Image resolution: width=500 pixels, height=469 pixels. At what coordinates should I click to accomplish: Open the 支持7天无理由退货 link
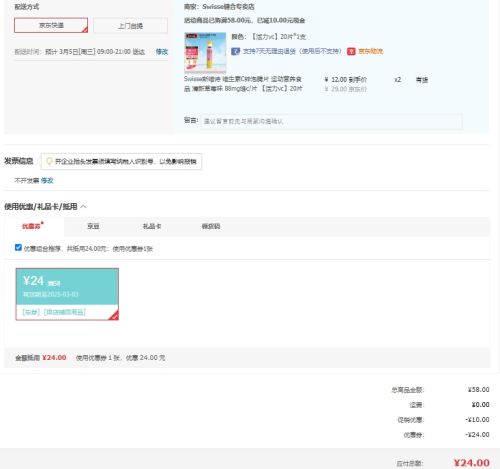(292, 51)
